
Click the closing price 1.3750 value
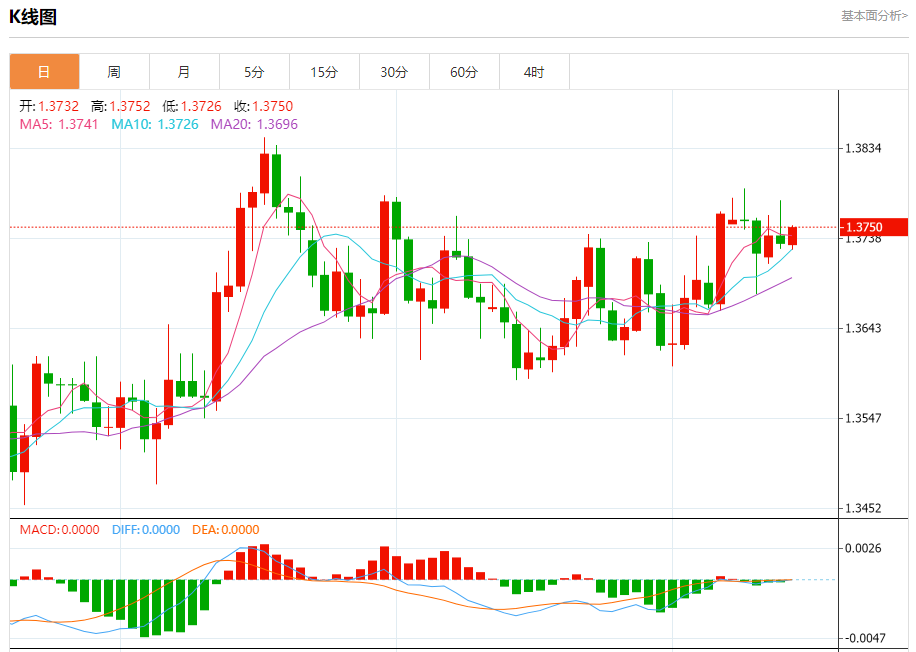pos(272,106)
